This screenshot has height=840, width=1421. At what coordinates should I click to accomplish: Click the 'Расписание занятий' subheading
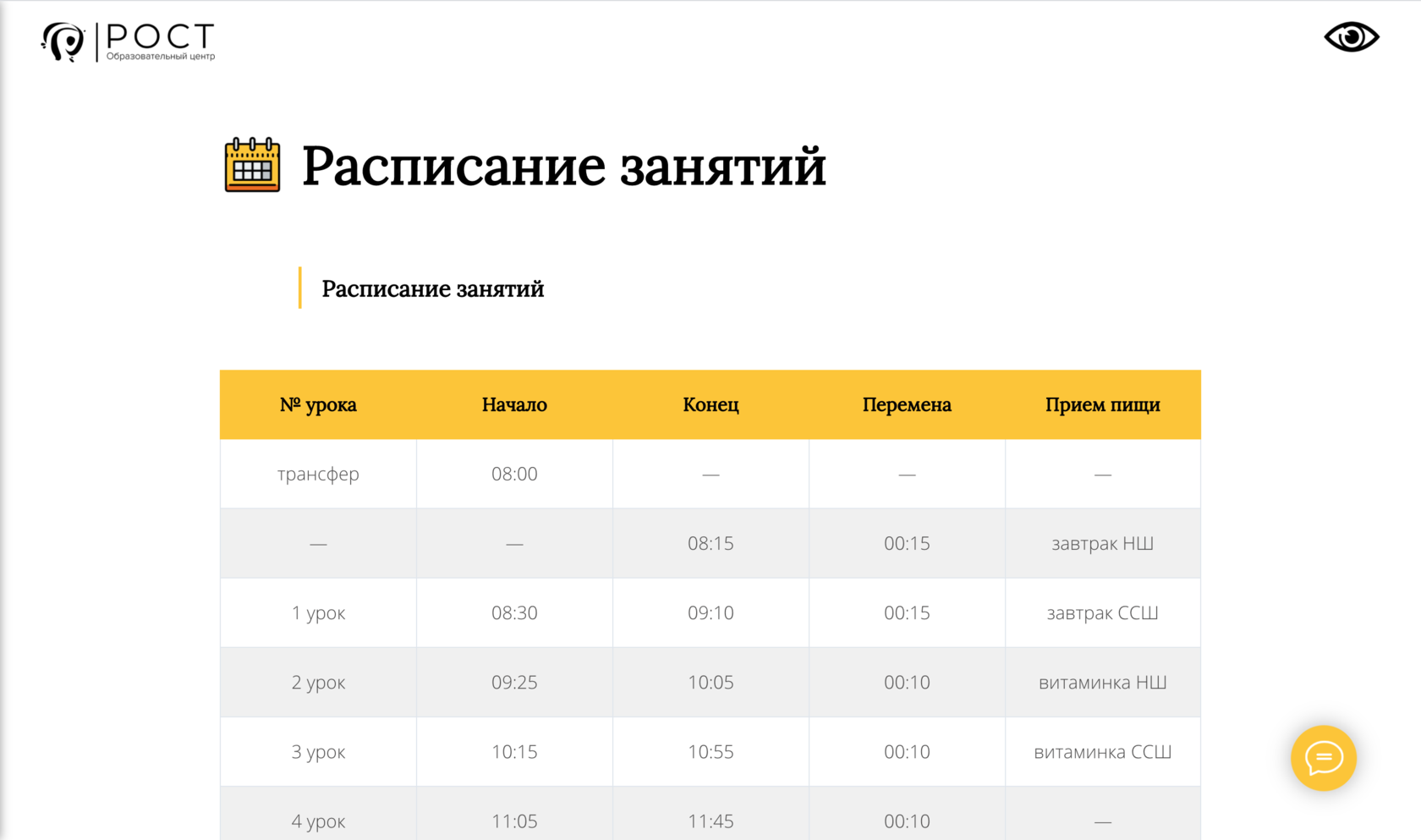tap(432, 288)
